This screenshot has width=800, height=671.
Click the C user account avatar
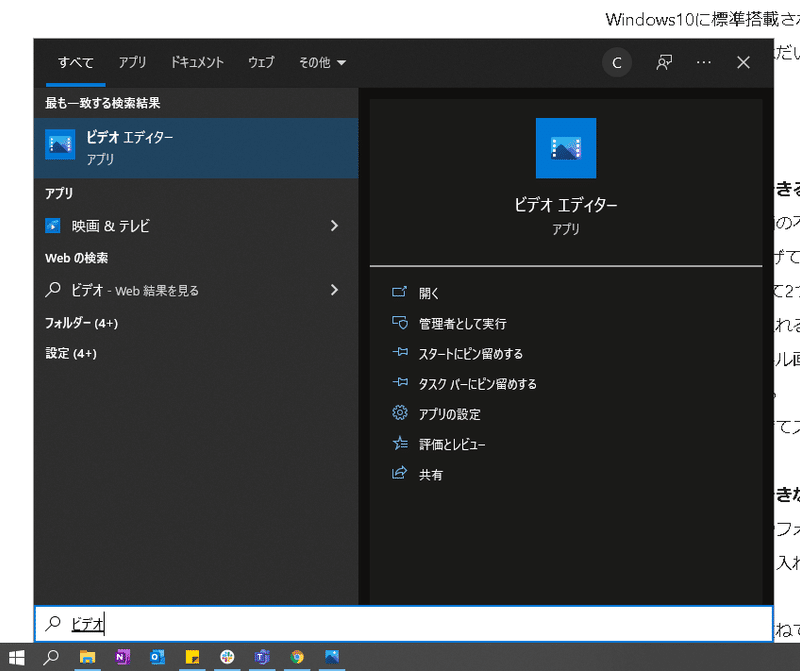[x=617, y=63]
